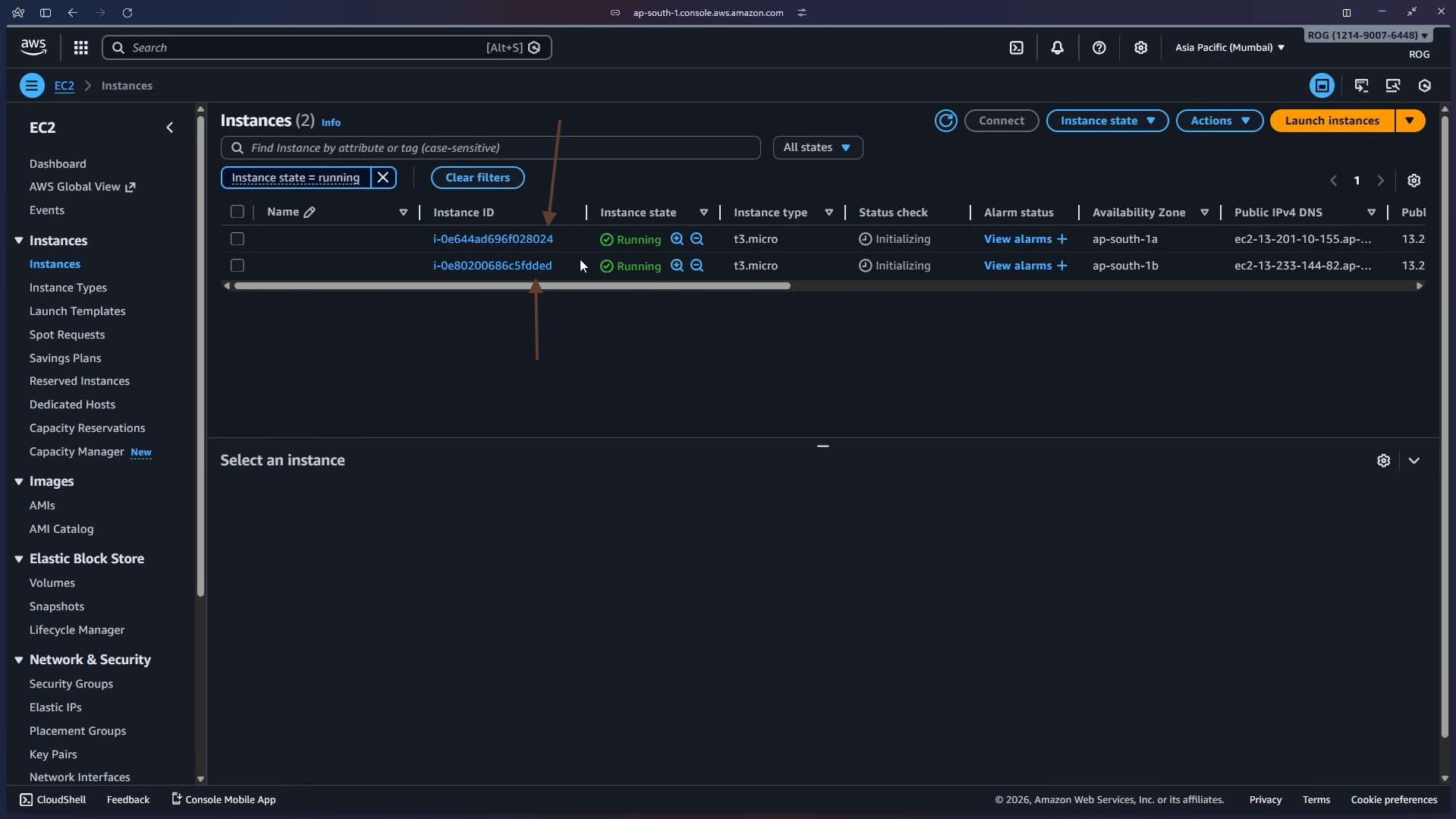Screen dimensions: 1456x819
Task: Check the select-all instances checkbox
Action: coord(237,212)
